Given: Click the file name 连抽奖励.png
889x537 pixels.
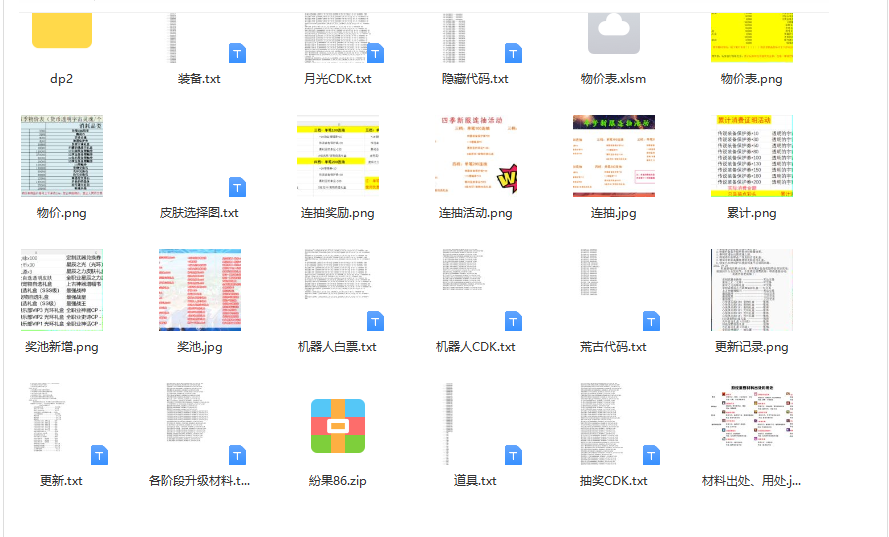Looking at the screenshot, I should click(x=337, y=213).
